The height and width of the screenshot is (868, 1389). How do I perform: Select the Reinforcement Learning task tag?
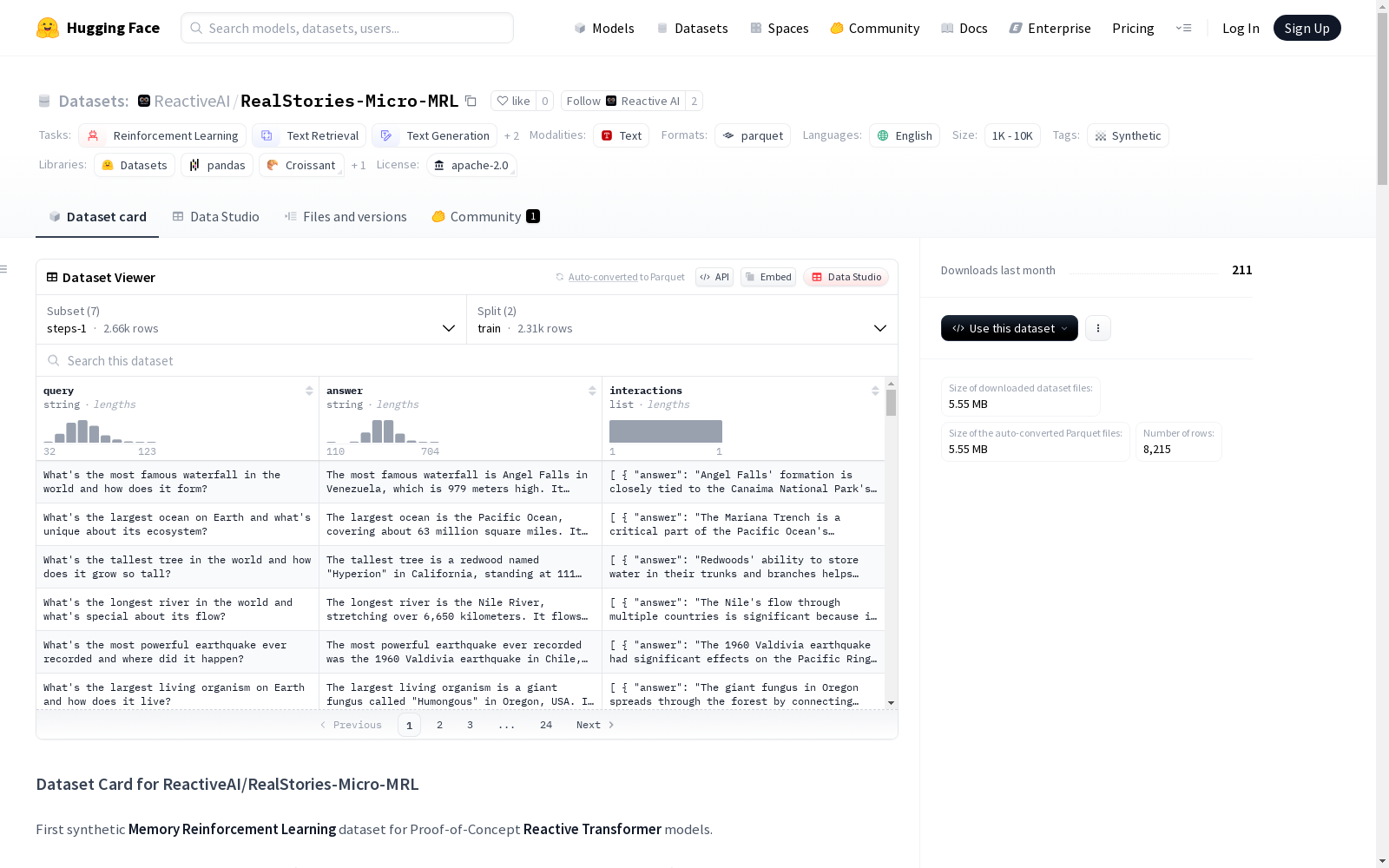162,135
